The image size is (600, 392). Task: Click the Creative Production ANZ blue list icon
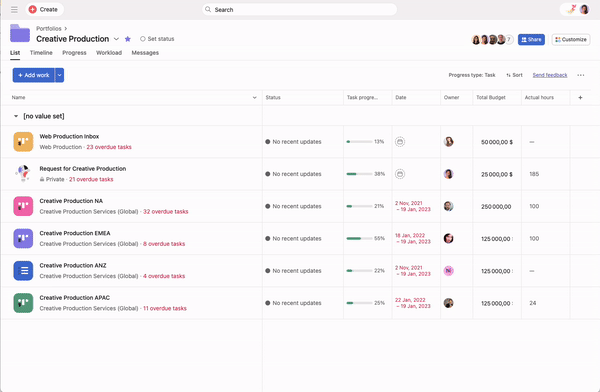pyautogui.click(x=23, y=271)
